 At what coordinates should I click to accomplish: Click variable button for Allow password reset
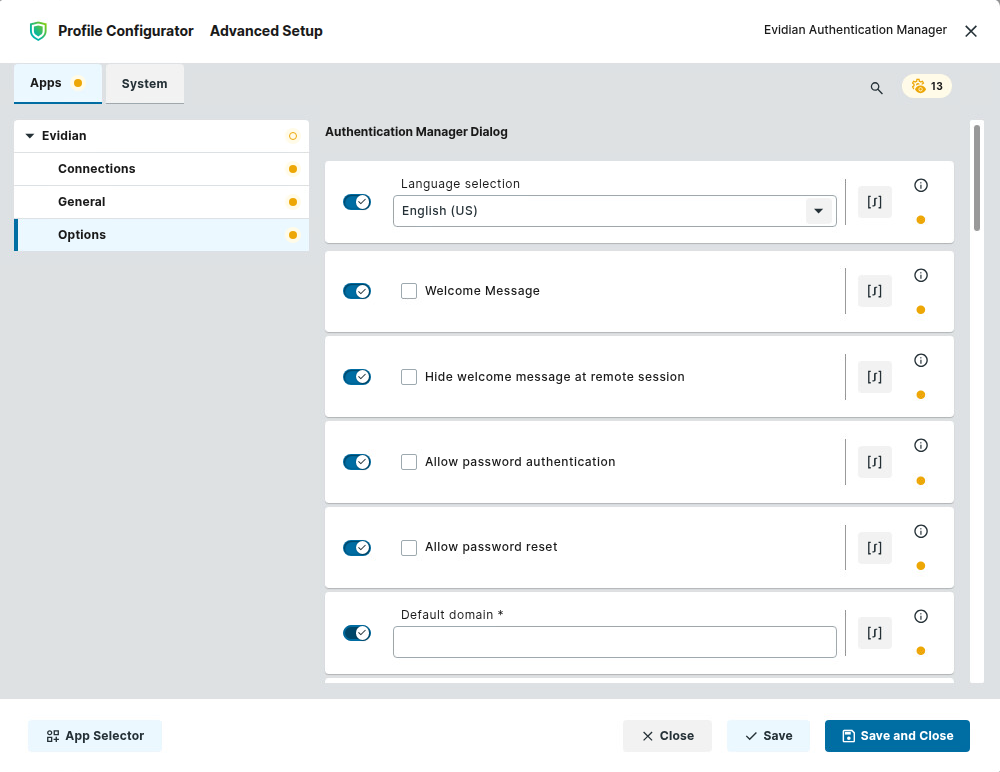(x=874, y=547)
